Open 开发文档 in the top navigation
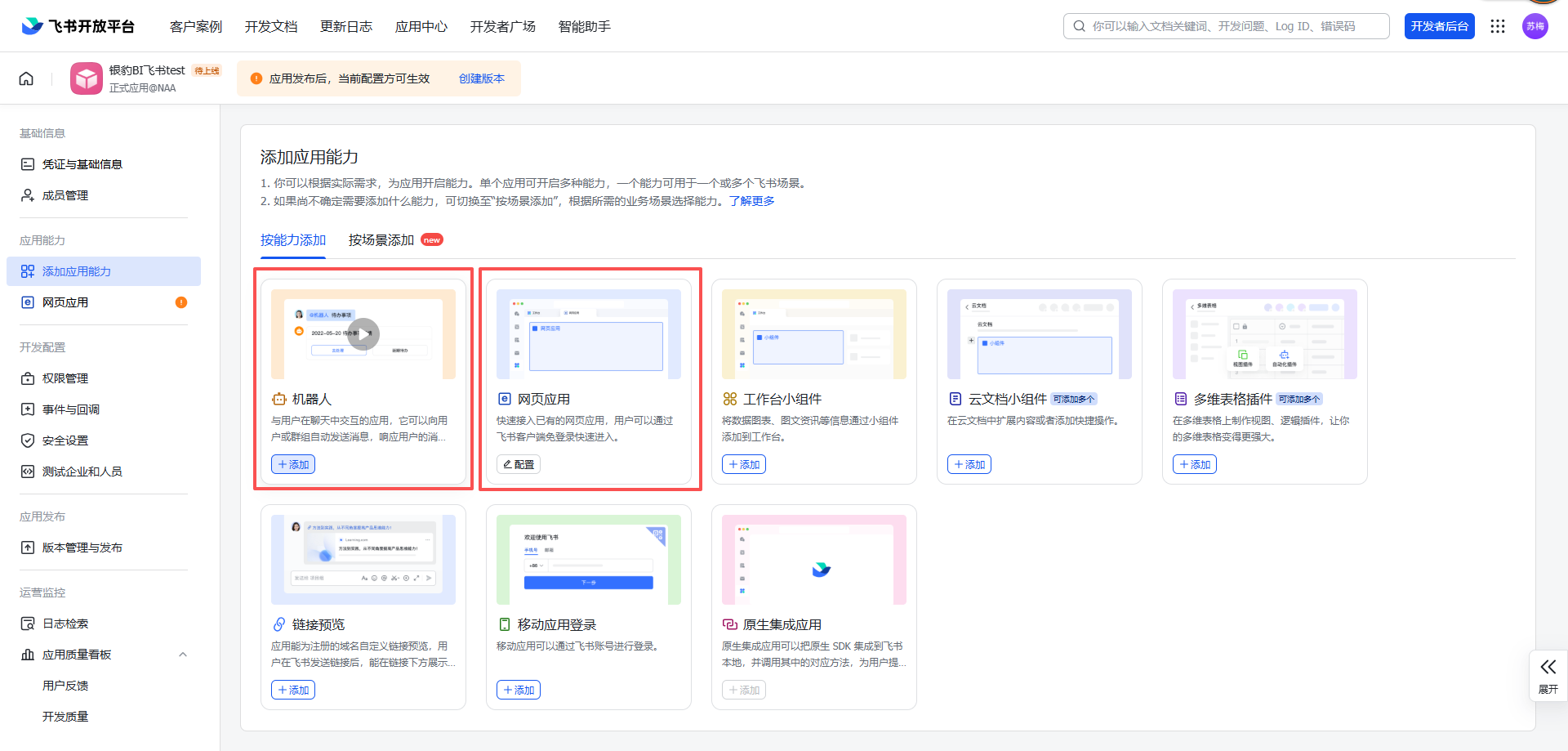The width and height of the screenshot is (1568, 751). click(x=271, y=27)
